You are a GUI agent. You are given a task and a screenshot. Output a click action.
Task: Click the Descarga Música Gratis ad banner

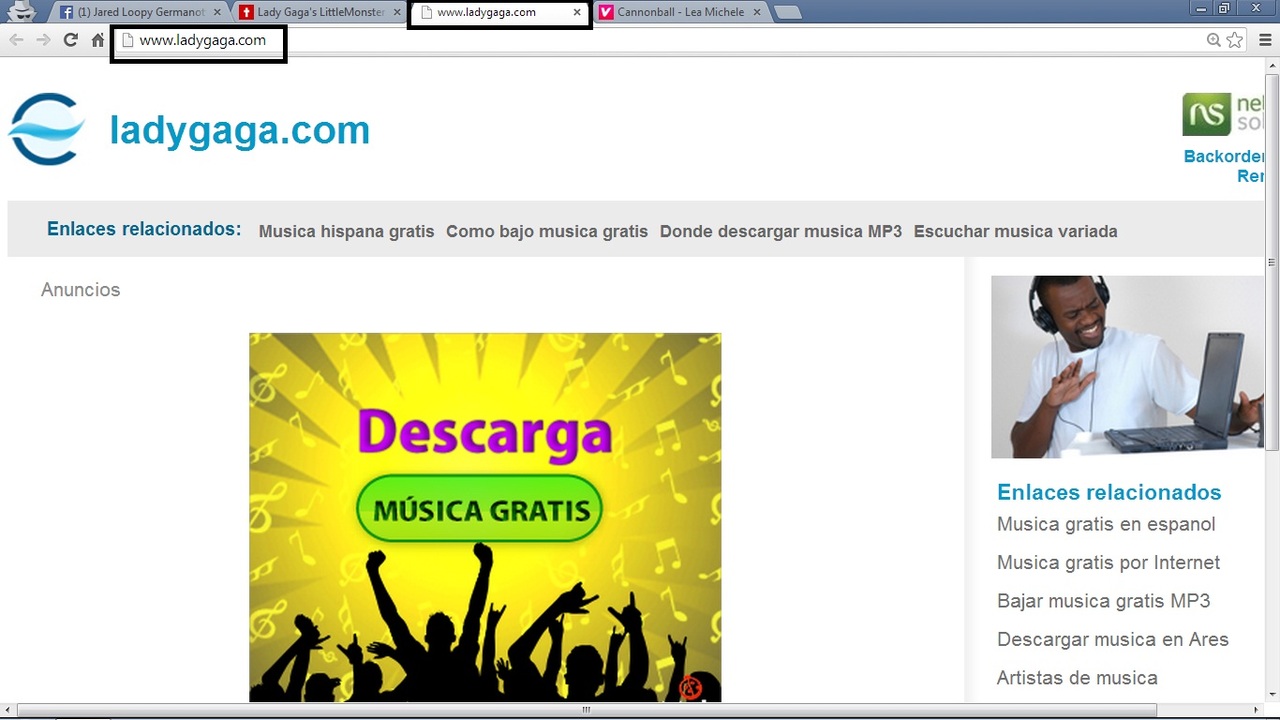(x=485, y=517)
